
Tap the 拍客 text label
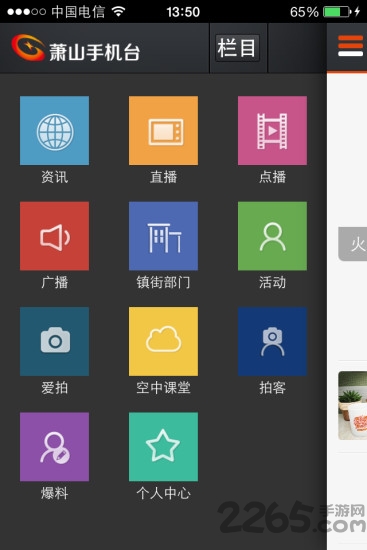click(x=272, y=388)
